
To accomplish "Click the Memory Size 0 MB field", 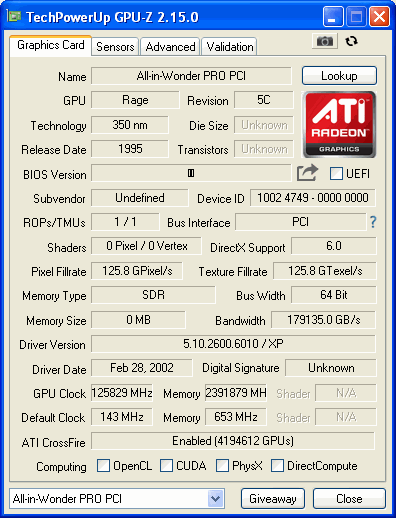I will pos(138,320).
